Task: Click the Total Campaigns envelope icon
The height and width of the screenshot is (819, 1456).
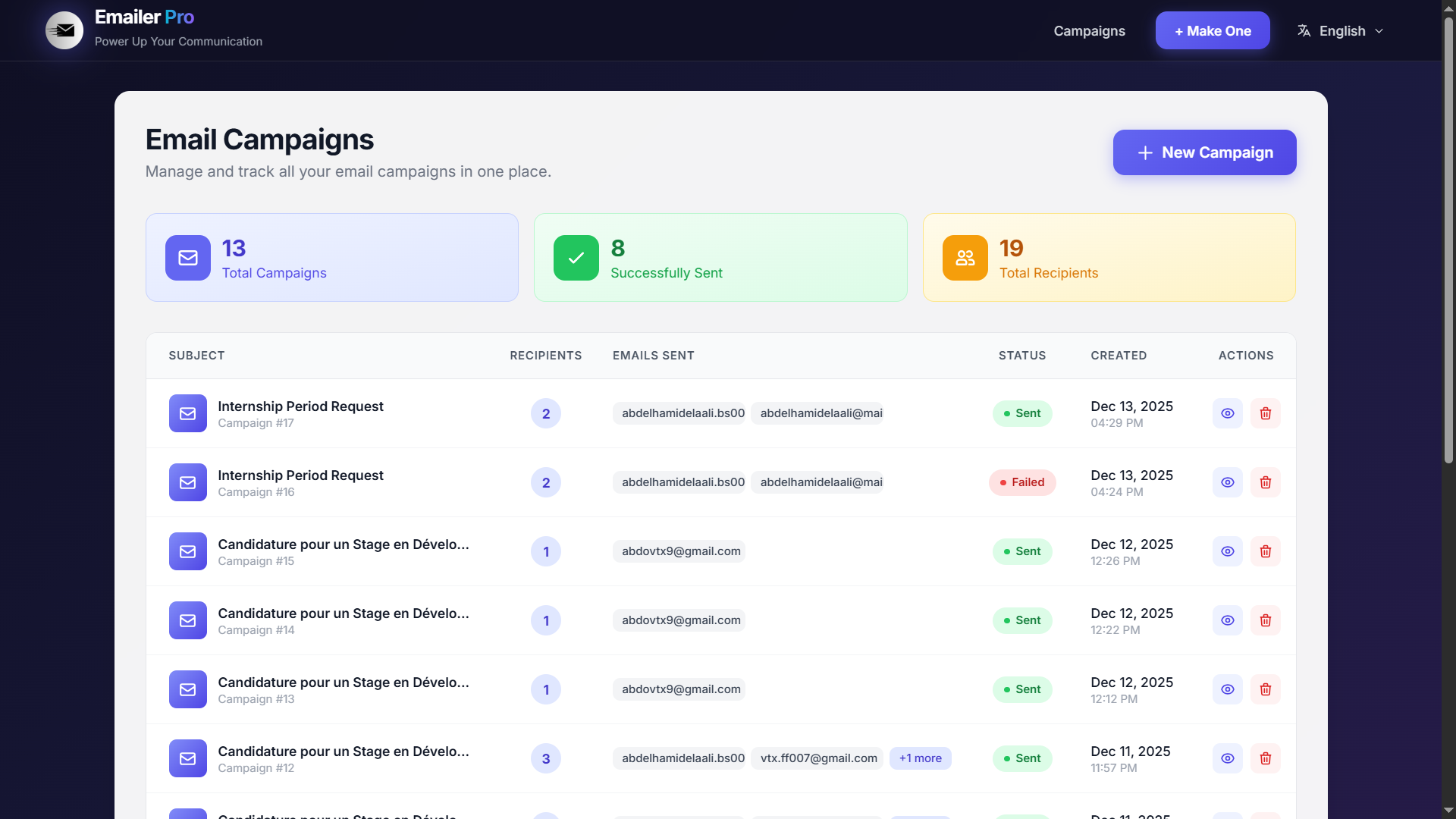Action: [188, 258]
